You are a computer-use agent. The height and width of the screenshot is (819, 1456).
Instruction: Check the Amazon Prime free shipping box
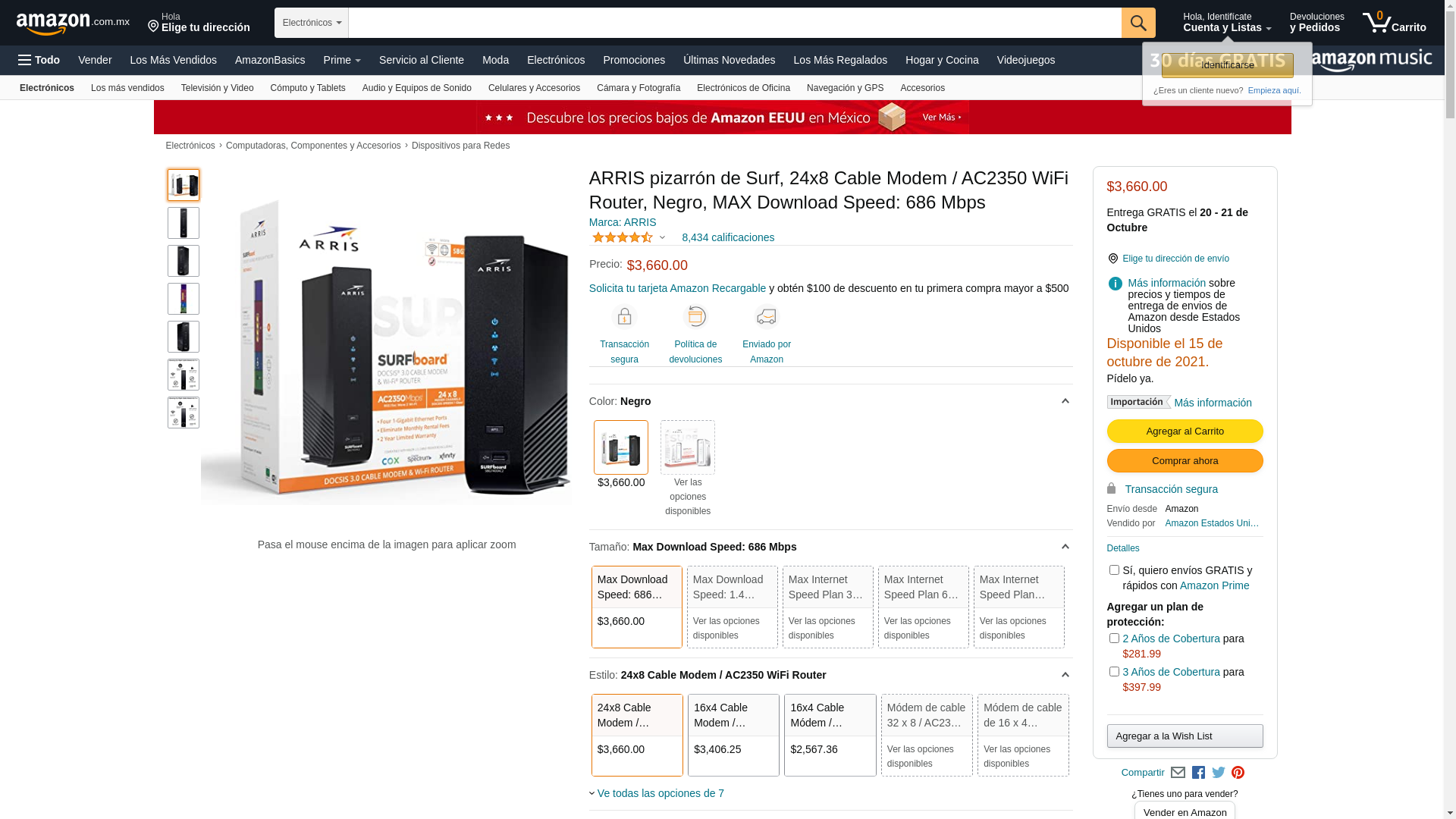click(1113, 570)
